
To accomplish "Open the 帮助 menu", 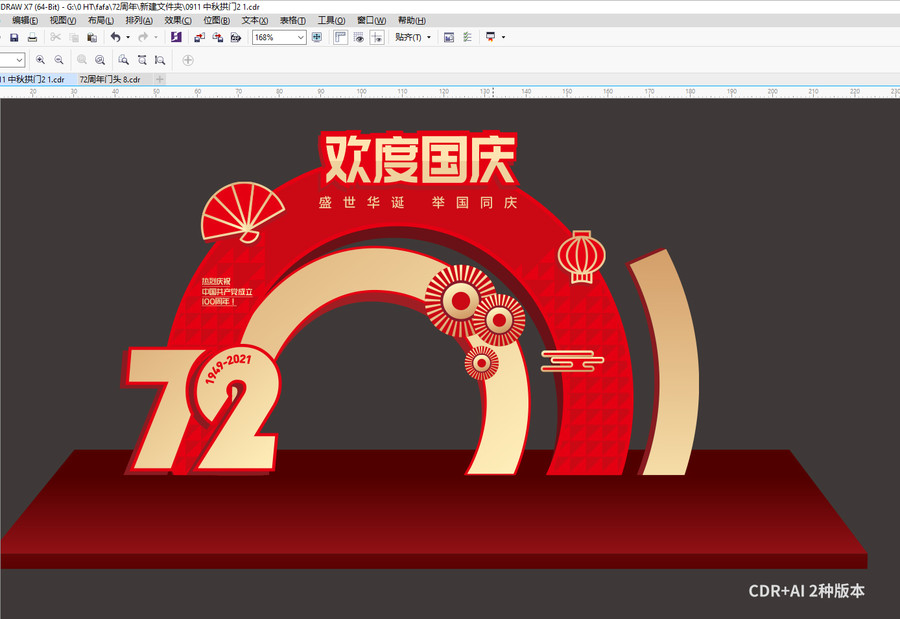I will click(x=412, y=21).
